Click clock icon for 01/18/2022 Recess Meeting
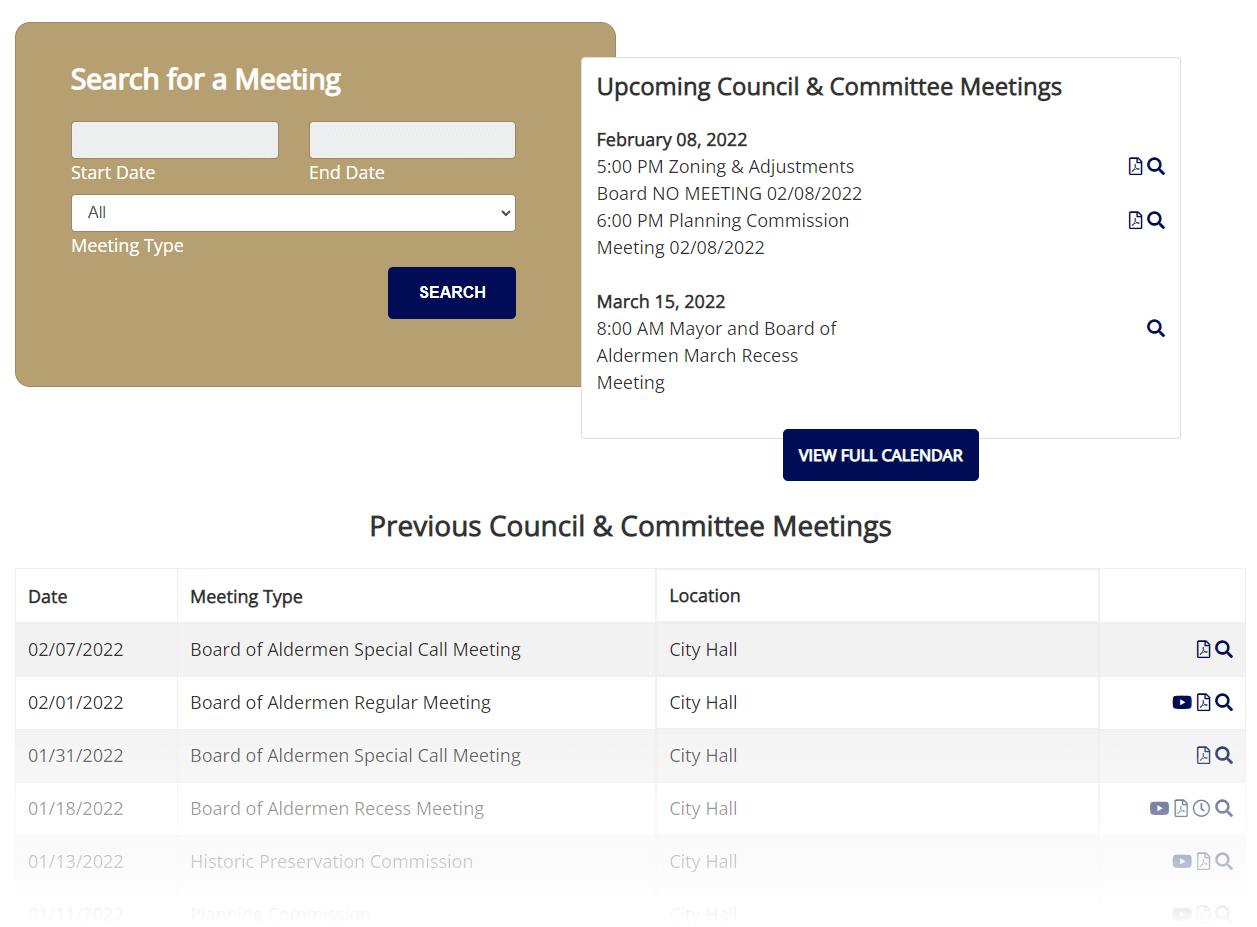The width and height of the screenshot is (1257, 927). click(1202, 809)
